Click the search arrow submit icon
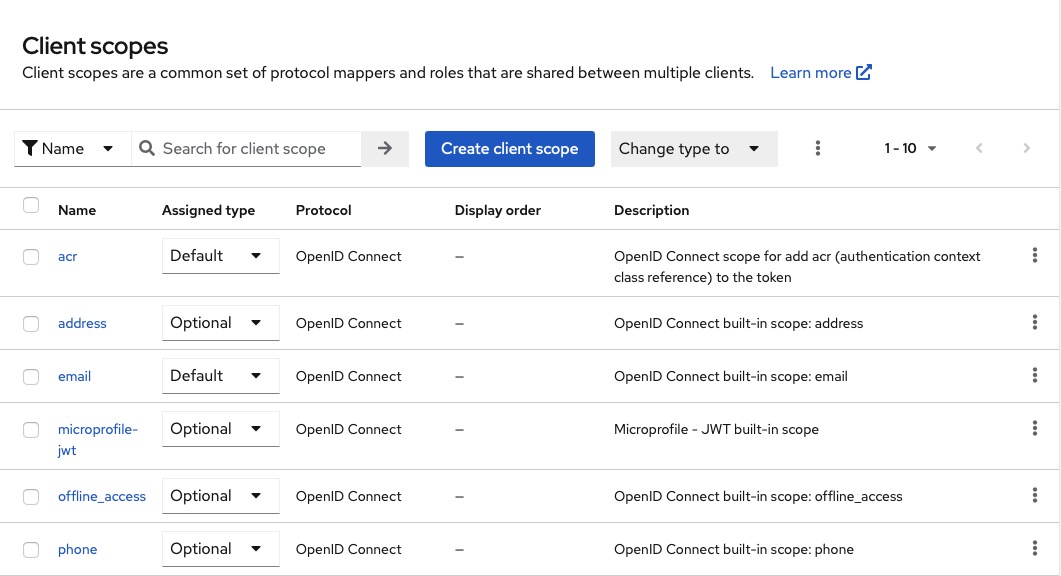This screenshot has width=1061, height=576. click(x=385, y=148)
